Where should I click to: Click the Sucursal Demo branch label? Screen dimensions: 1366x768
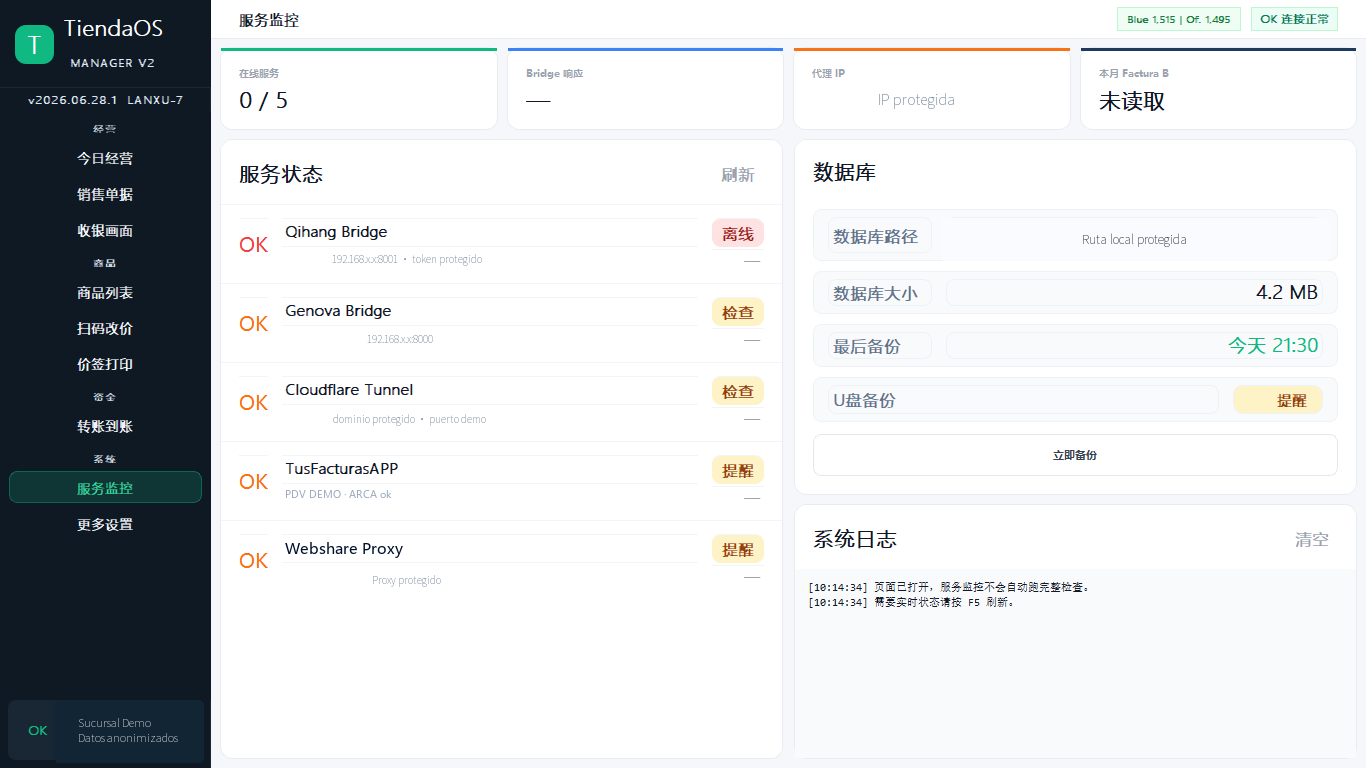pyautogui.click(x=115, y=723)
